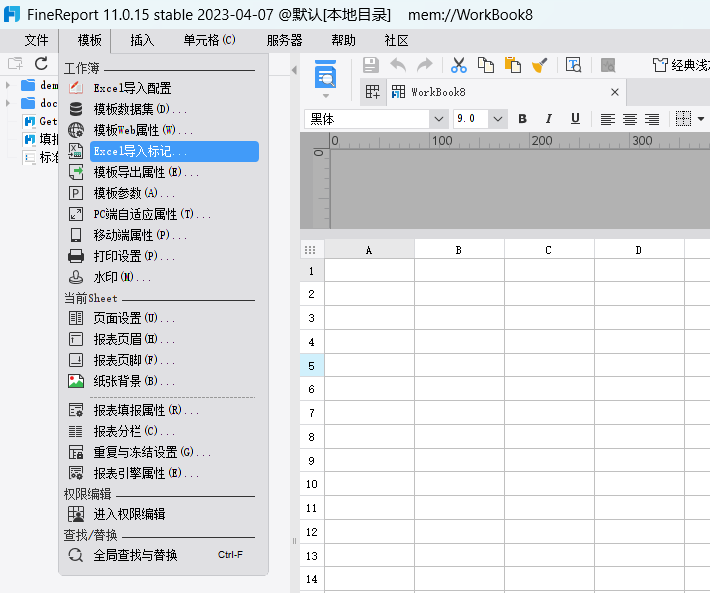Toggle italic formatting
Viewport: 710px width, 593px height.
[548, 119]
